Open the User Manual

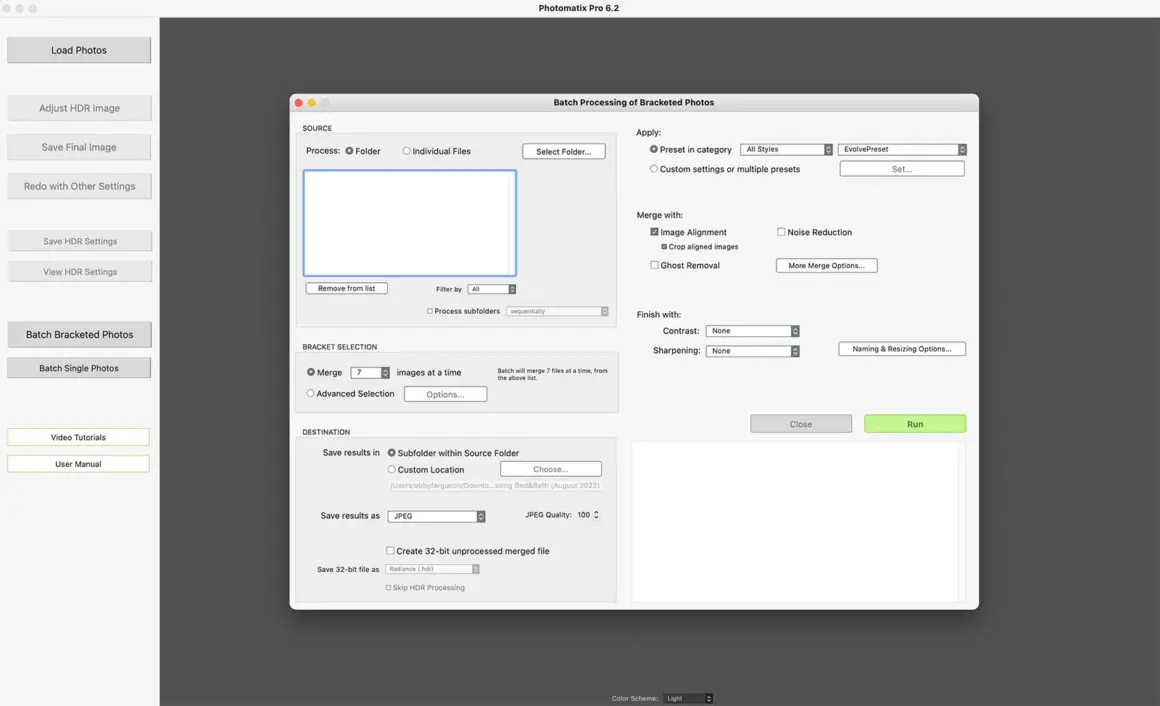(x=78, y=464)
